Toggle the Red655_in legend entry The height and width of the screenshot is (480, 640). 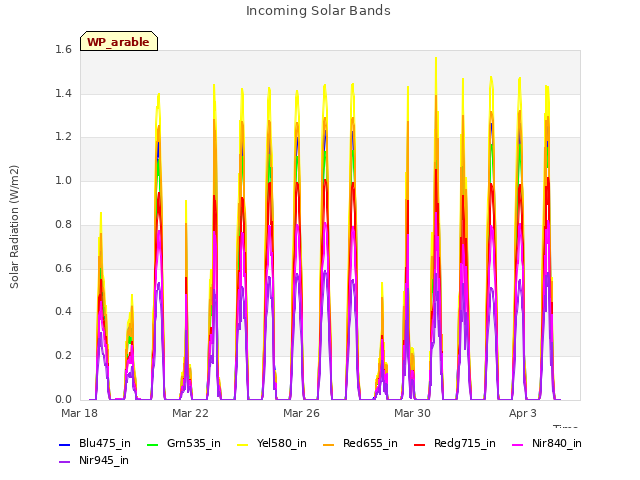[360, 444]
